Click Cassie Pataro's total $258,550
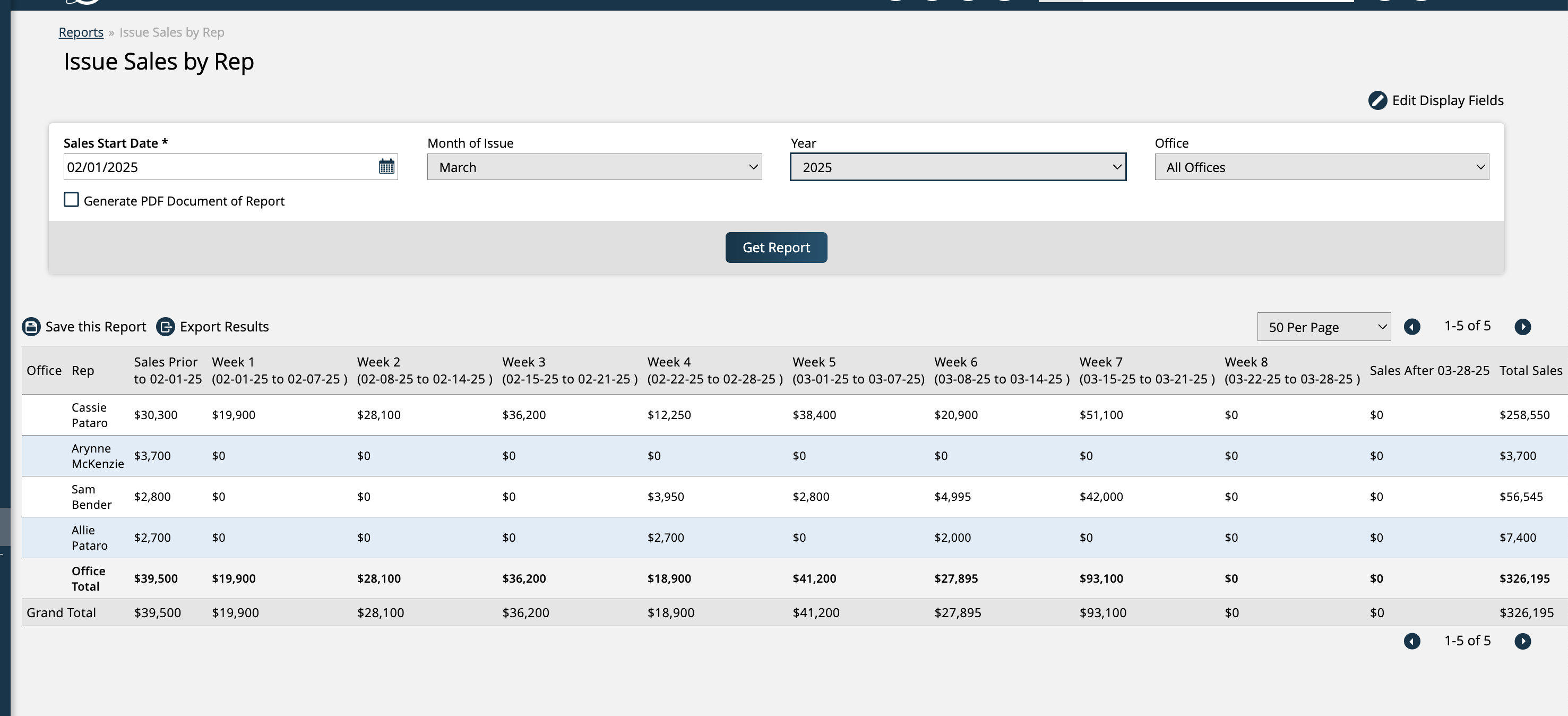Image resolution: width=1568 pixels, height=716 pixels. (1524, 415)
